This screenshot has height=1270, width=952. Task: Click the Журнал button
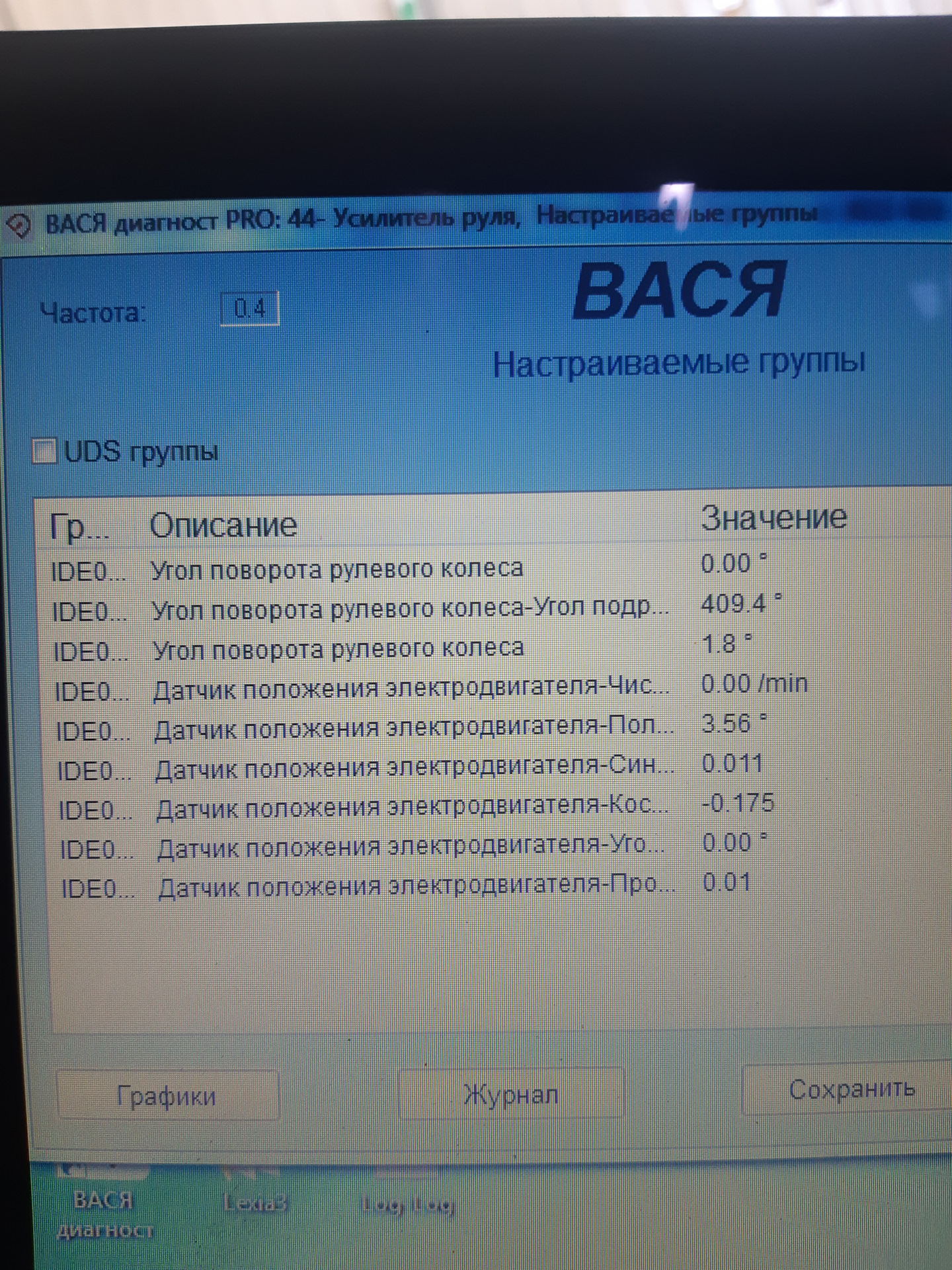(x=511, y=1094)
